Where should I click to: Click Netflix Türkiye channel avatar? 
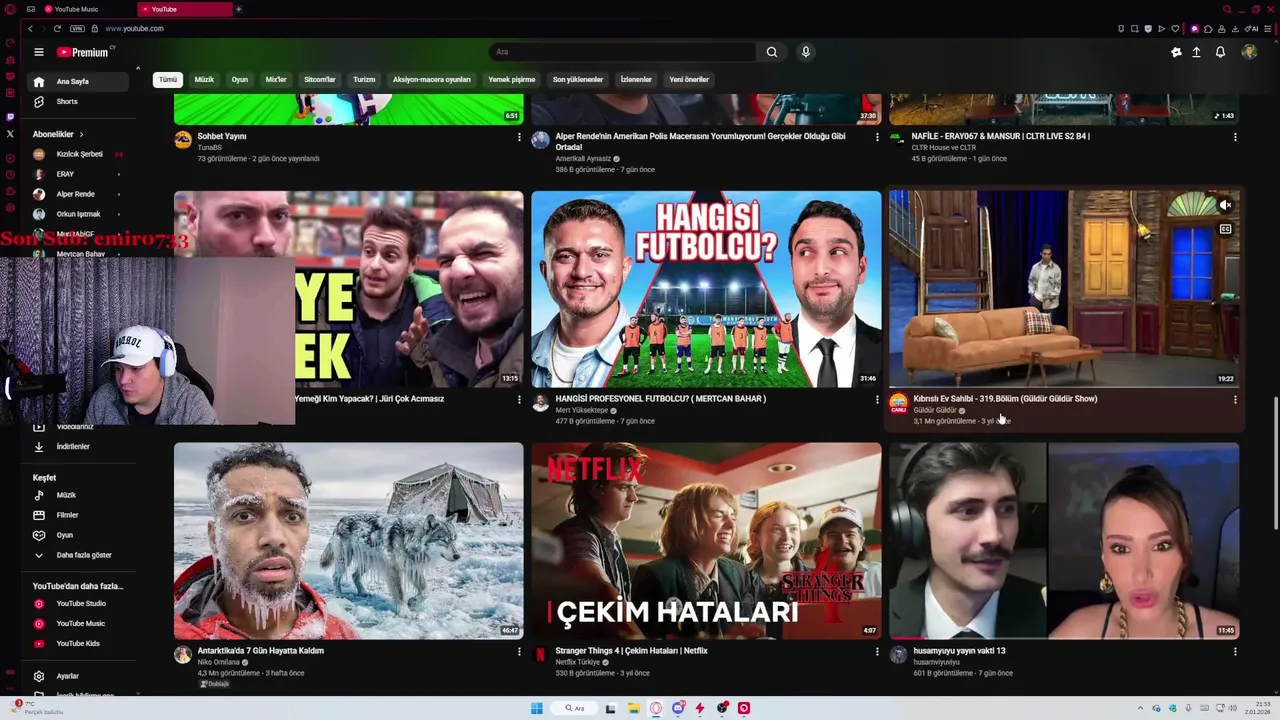point(540,655)
